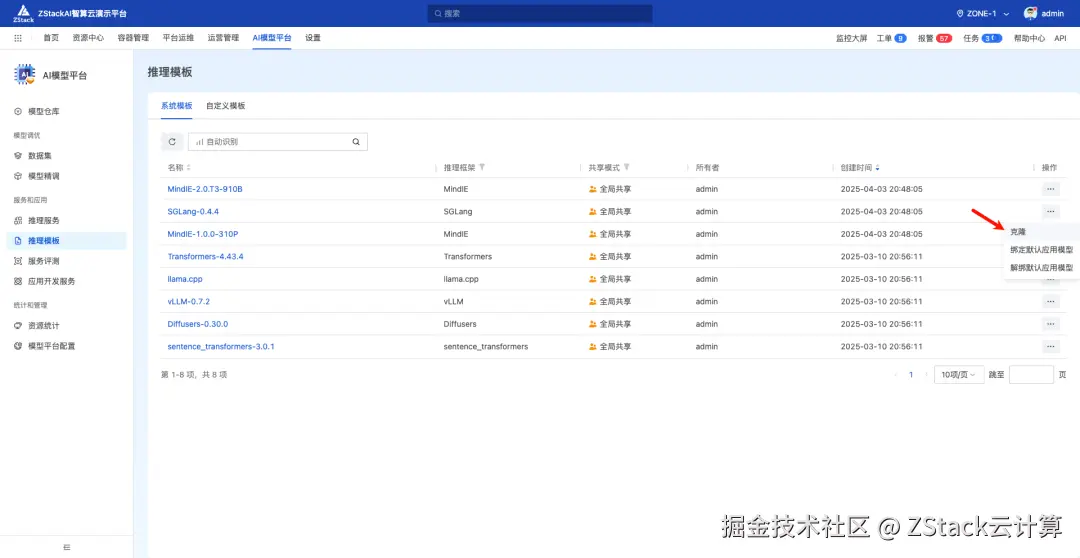This screenshot has height=558, width=1080.
Task: Open 推理模板 in the sidebar
Action: pos(66,240)
